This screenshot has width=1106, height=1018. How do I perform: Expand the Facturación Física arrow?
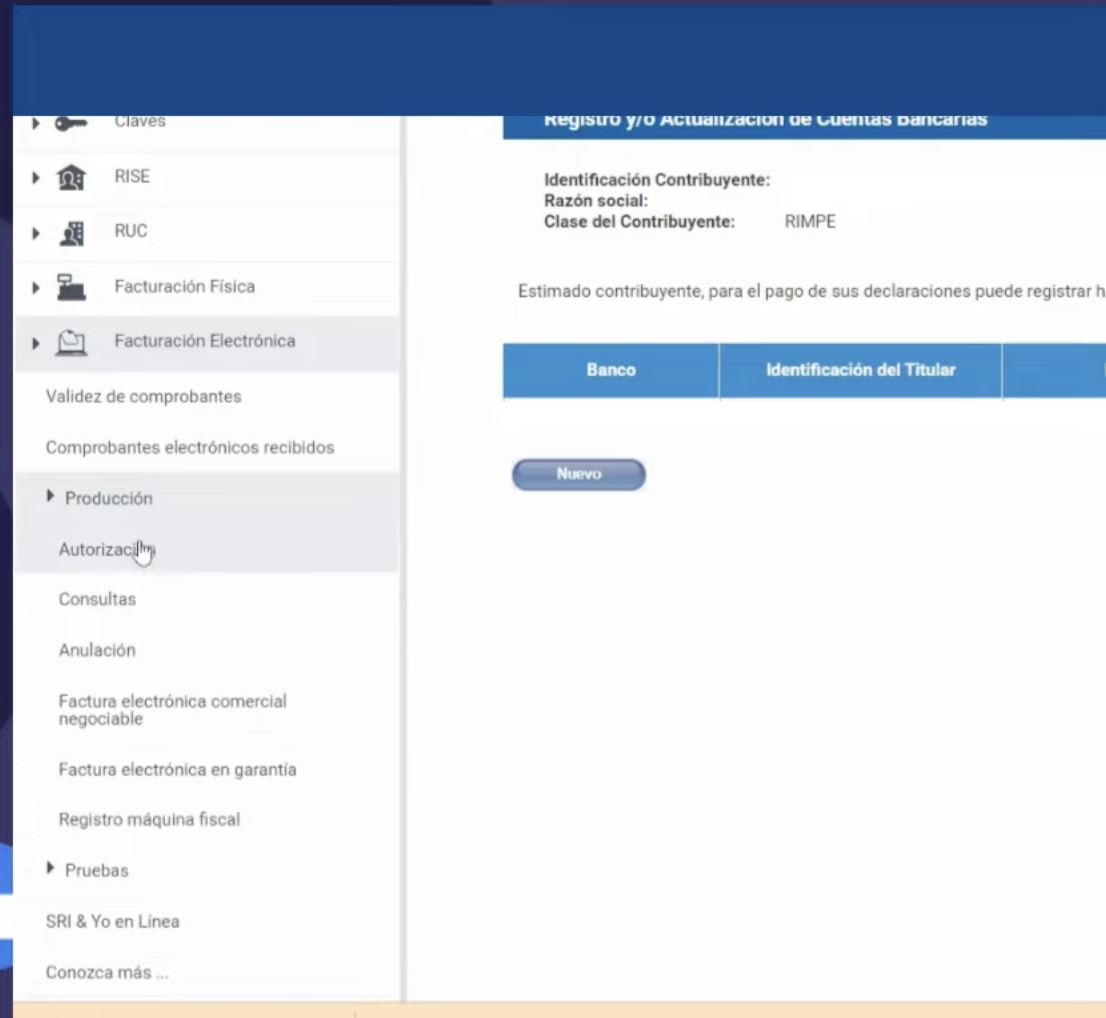tap(35, 287)
